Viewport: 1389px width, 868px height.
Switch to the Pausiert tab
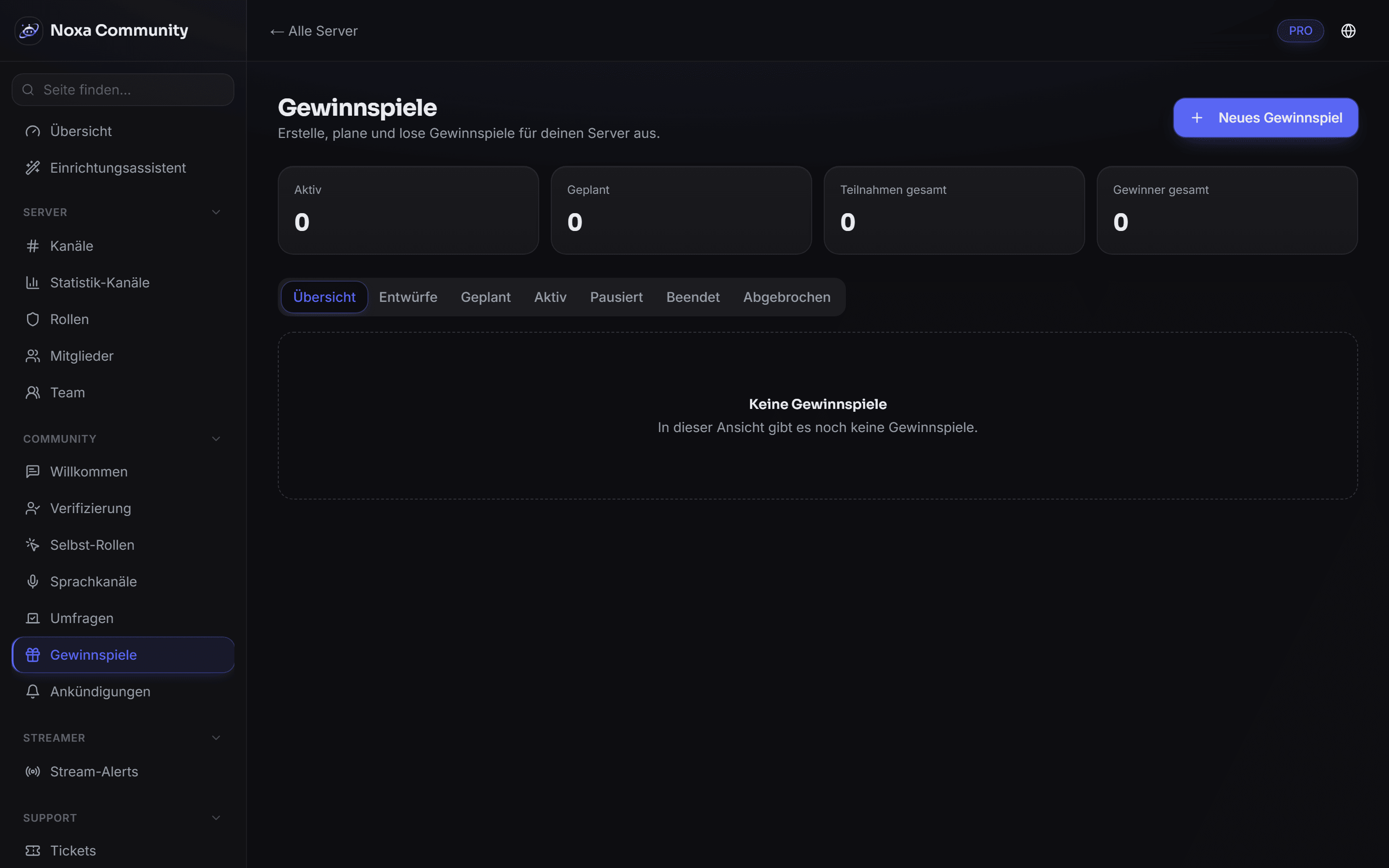[x=616, y=297]
